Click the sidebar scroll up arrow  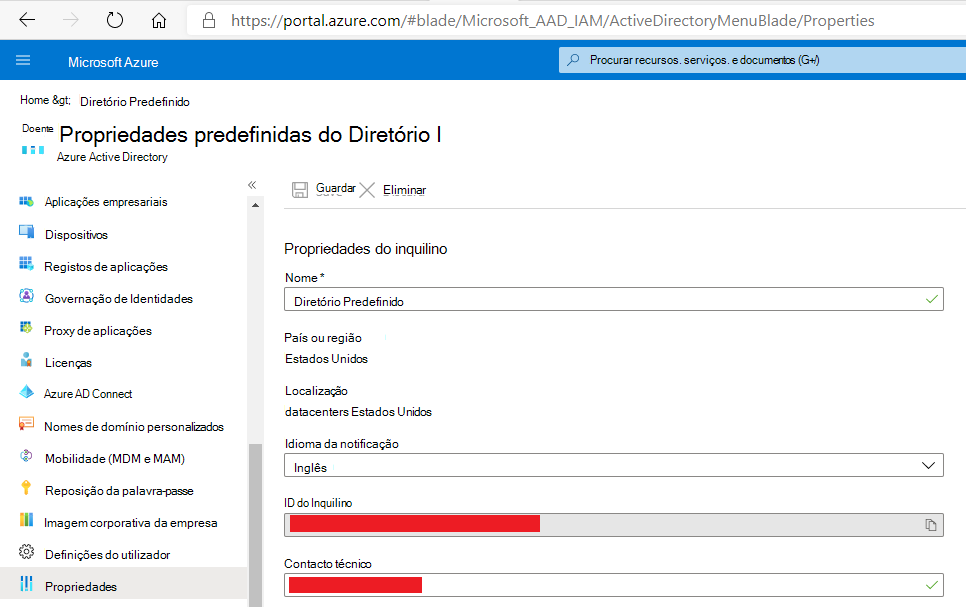coord(256,205)
